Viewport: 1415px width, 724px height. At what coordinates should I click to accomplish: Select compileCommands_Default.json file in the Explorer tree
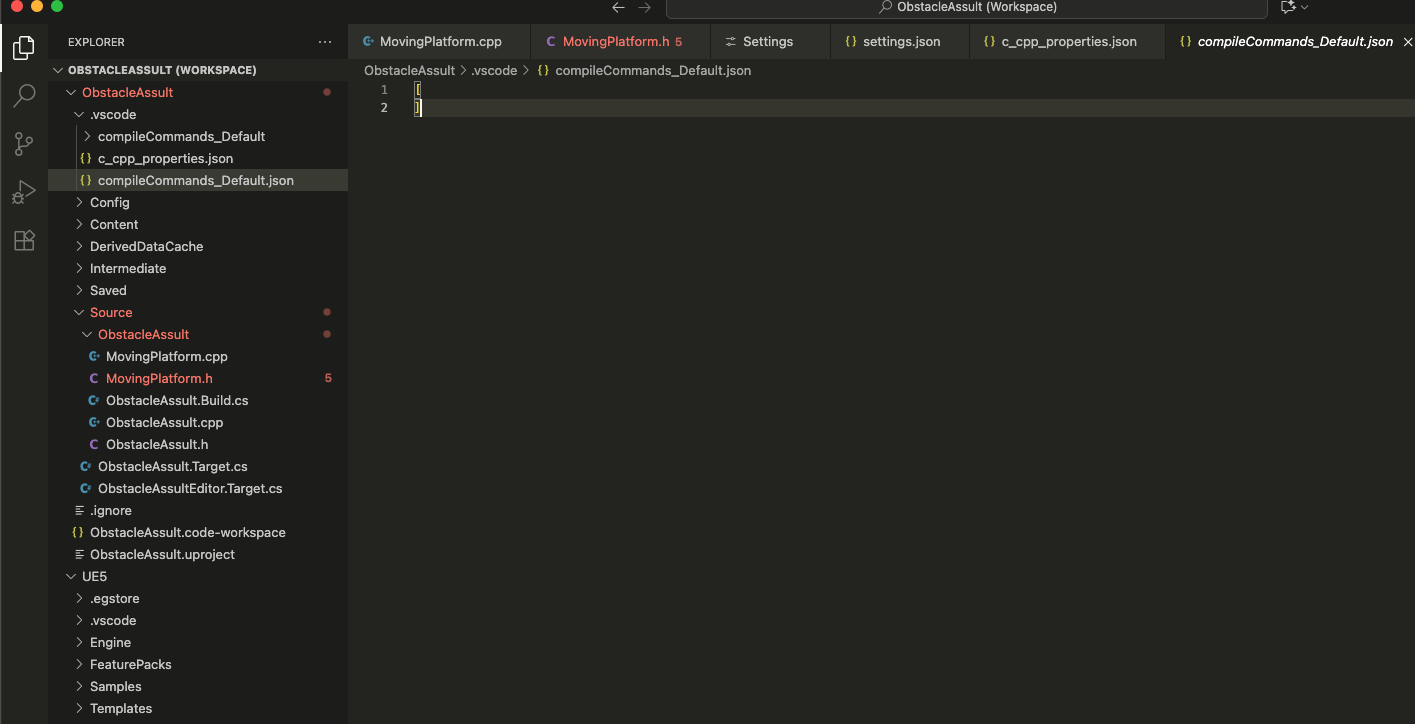198,180
